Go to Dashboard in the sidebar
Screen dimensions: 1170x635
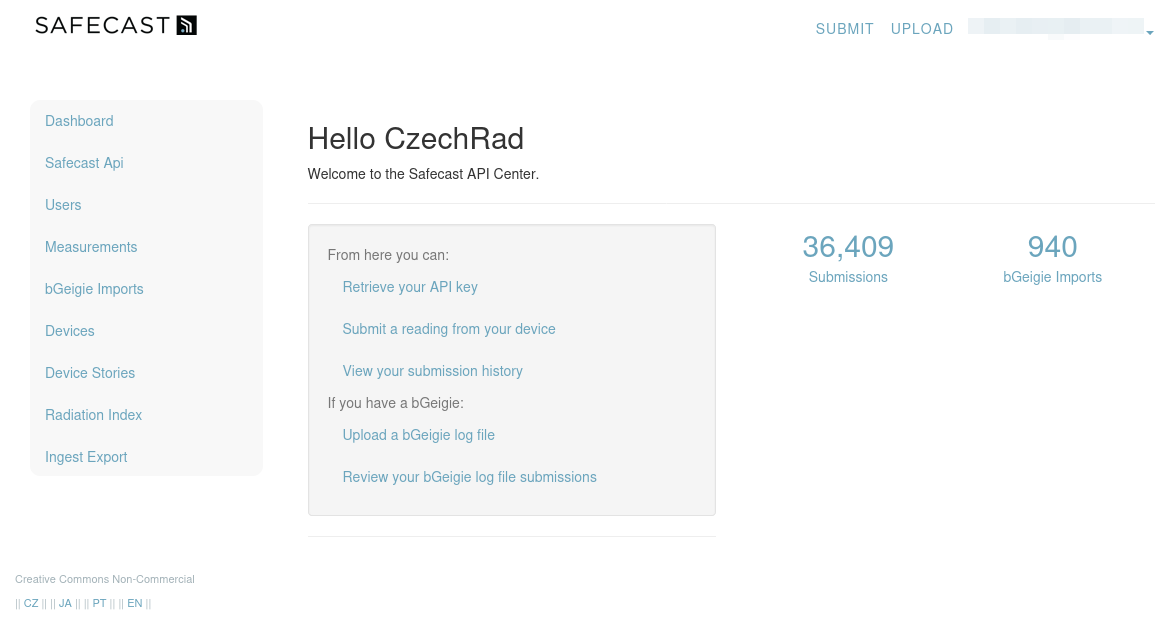click(79, 121)
